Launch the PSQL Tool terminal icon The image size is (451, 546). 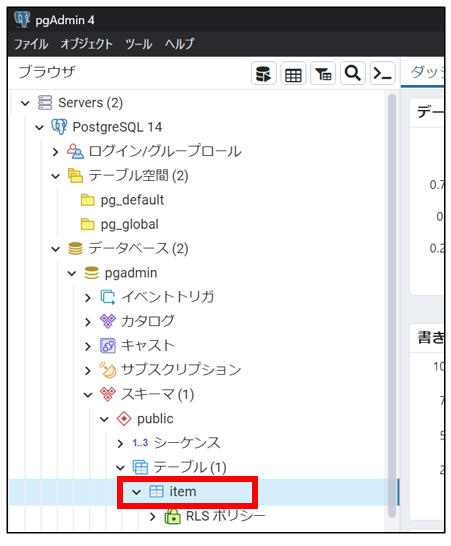pyautogui.click(x=382, y=73)
